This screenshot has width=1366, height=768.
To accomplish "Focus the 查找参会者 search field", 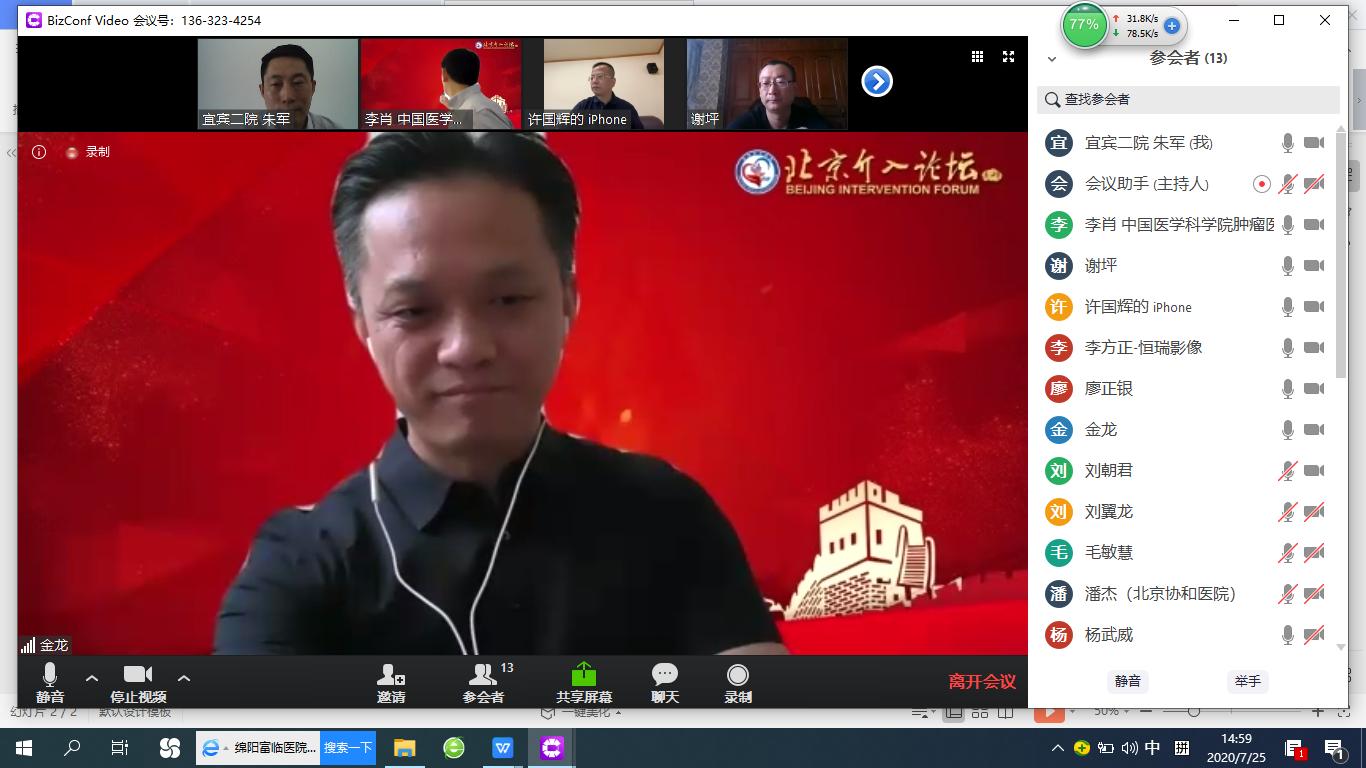I will pos(1188,99).
